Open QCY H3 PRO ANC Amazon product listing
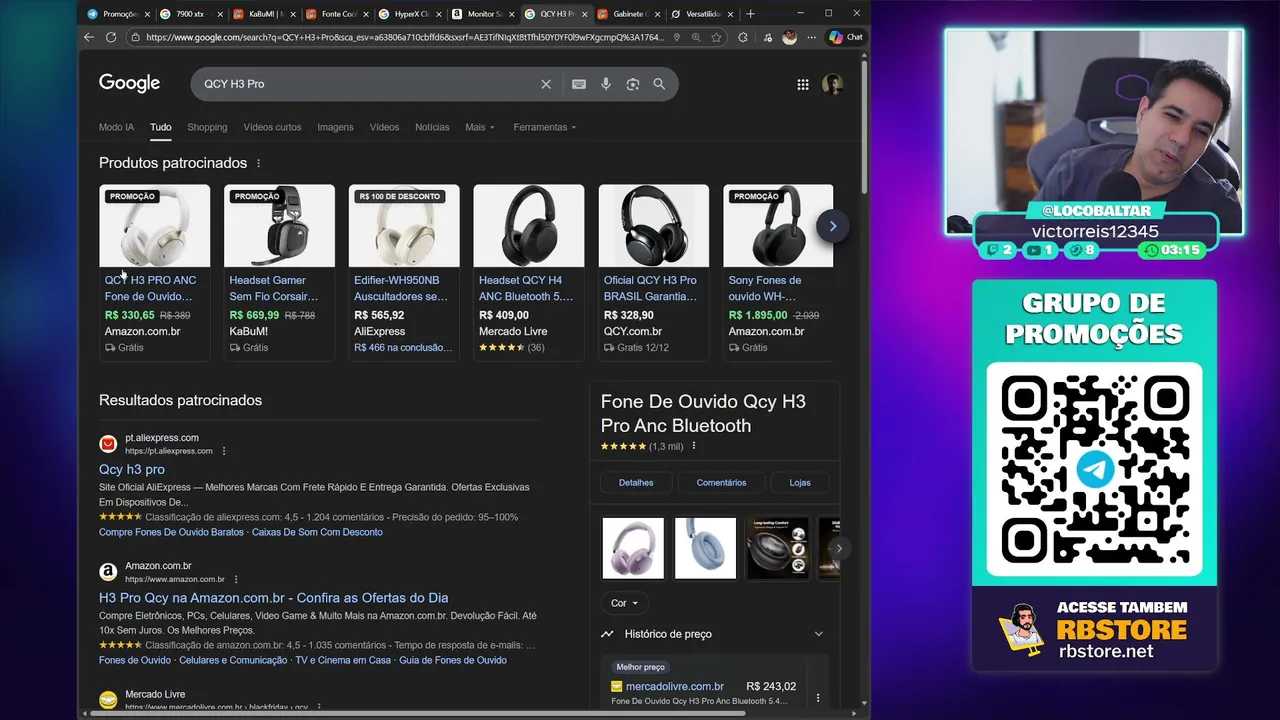 [155, 271]
